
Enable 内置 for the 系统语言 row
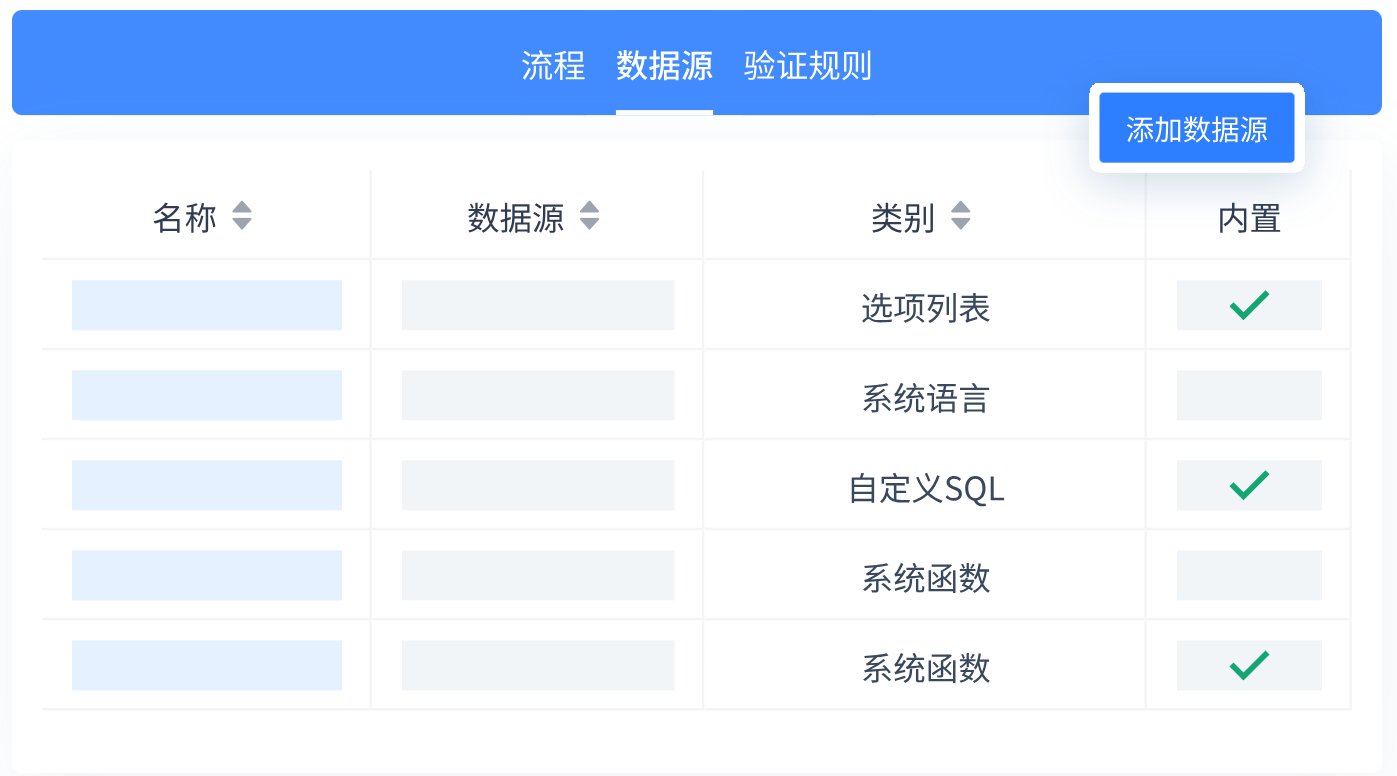pos(1249,395)
